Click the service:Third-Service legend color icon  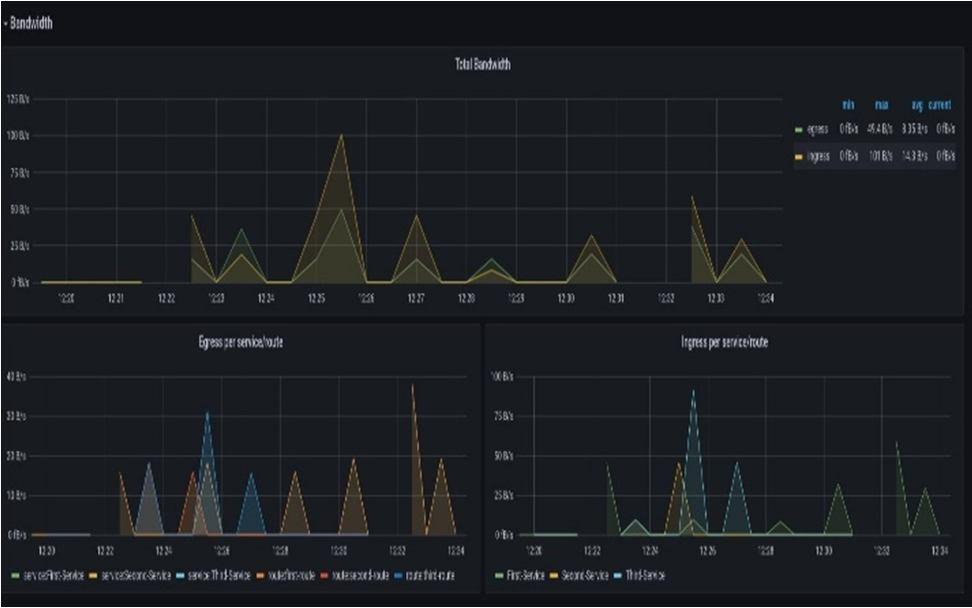pyautogui.click(x=180, y=576)
